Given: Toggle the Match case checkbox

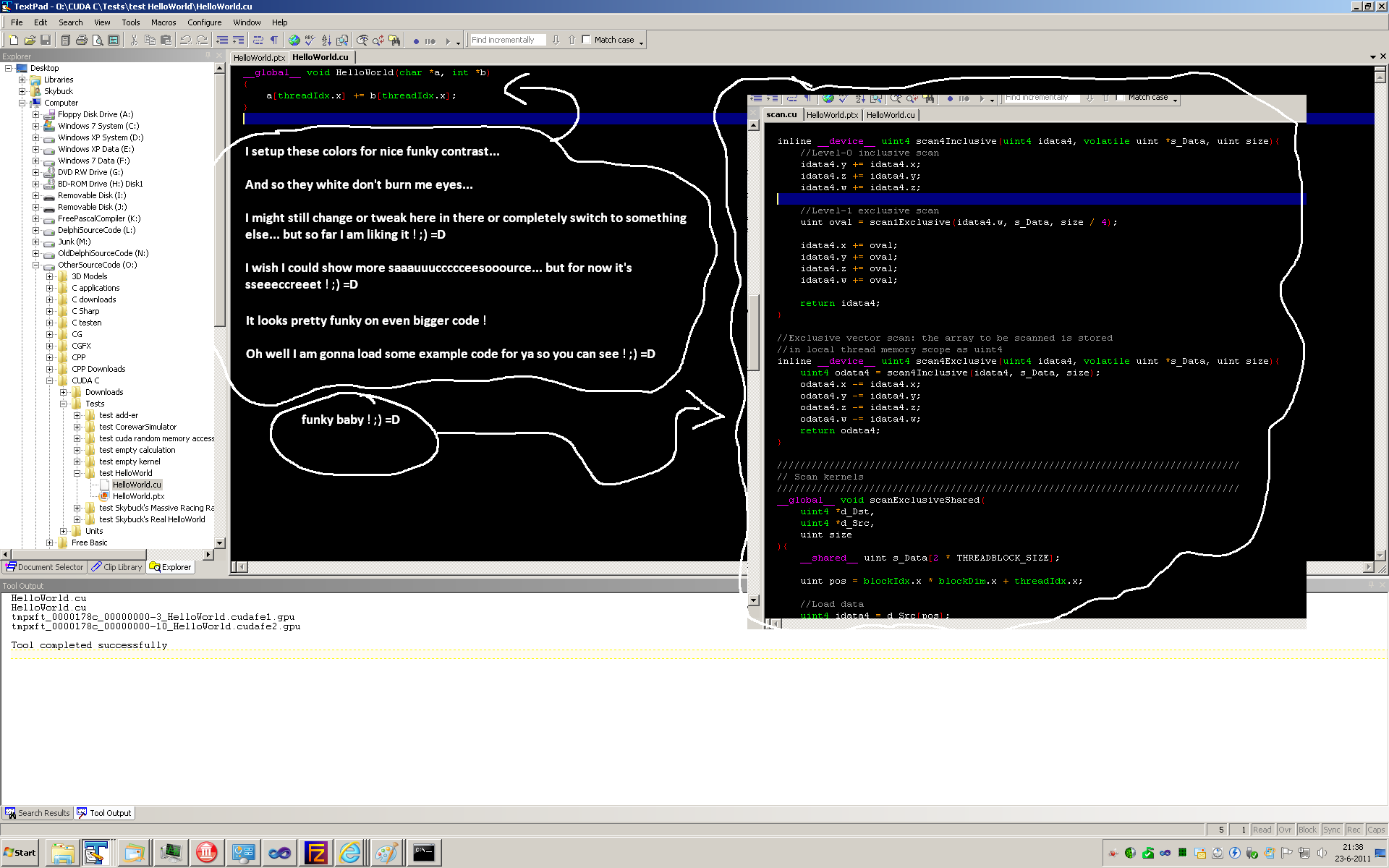Looking at the screenshot, I should tap(587, 40).
